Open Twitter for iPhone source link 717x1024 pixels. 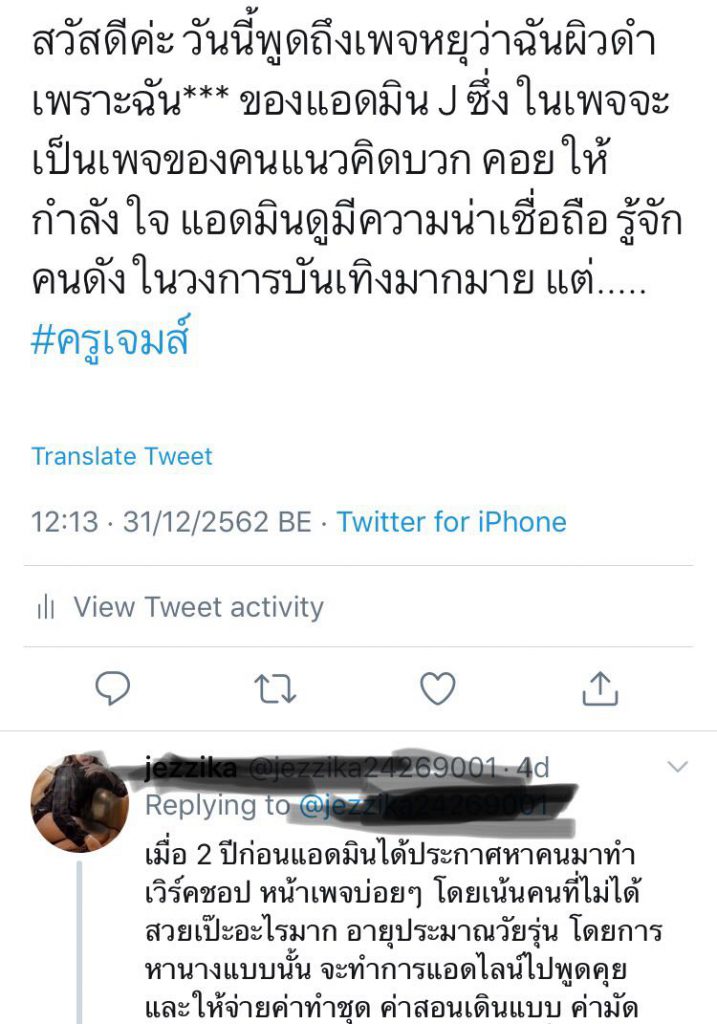coord(451,522)
